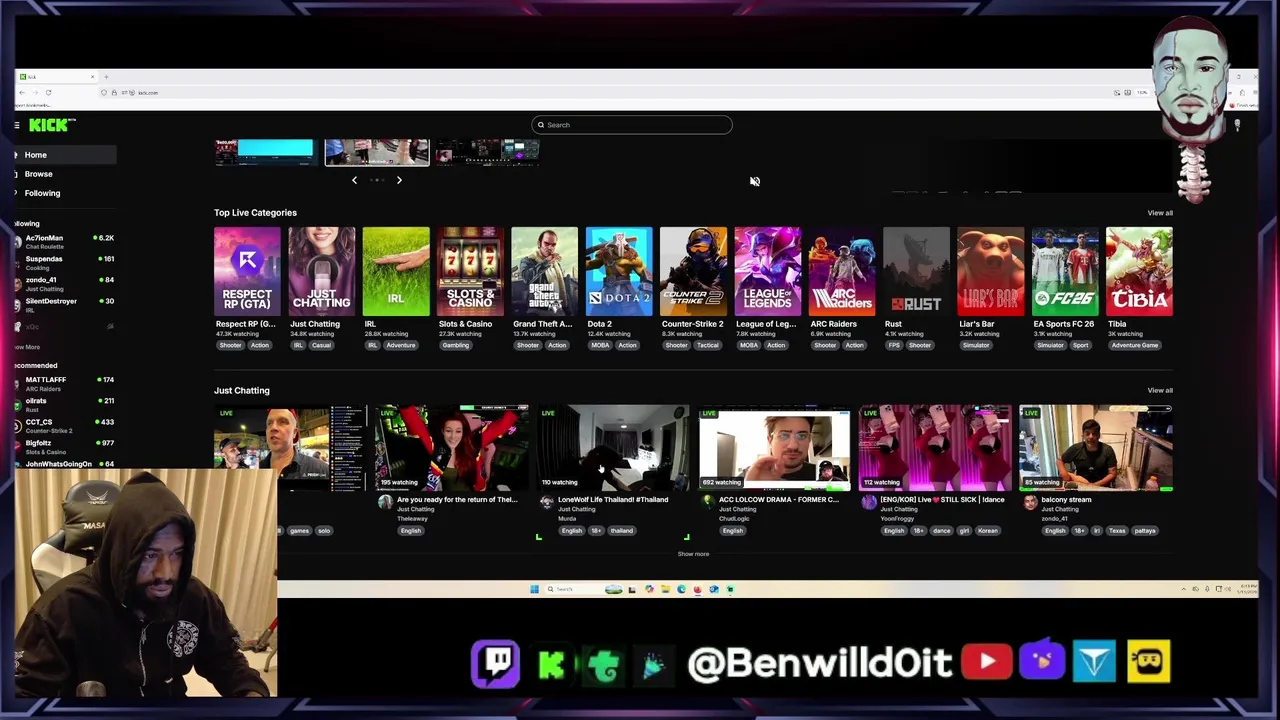Open the Liar's Bar category tile
The image size is (1280, 720).
click(x=990, y=272)
